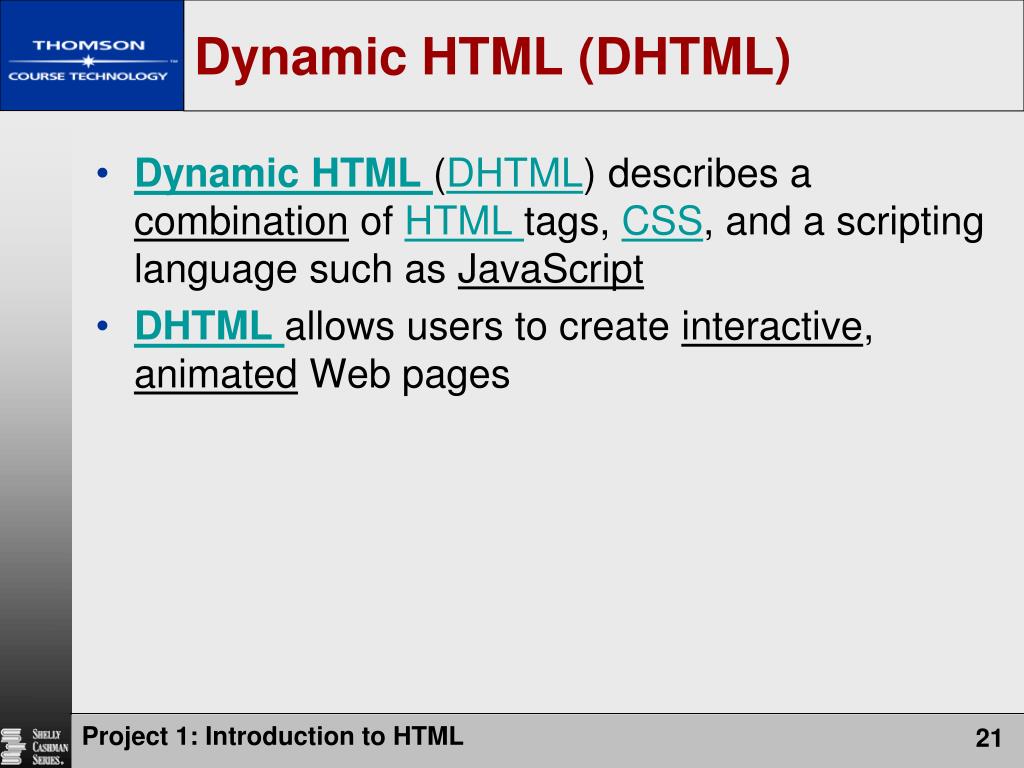Viewport: 1024px width, 768px height.
Task: Click footer text 'Project 1: Introduction to HTML'
Action: tap(272, 737)
